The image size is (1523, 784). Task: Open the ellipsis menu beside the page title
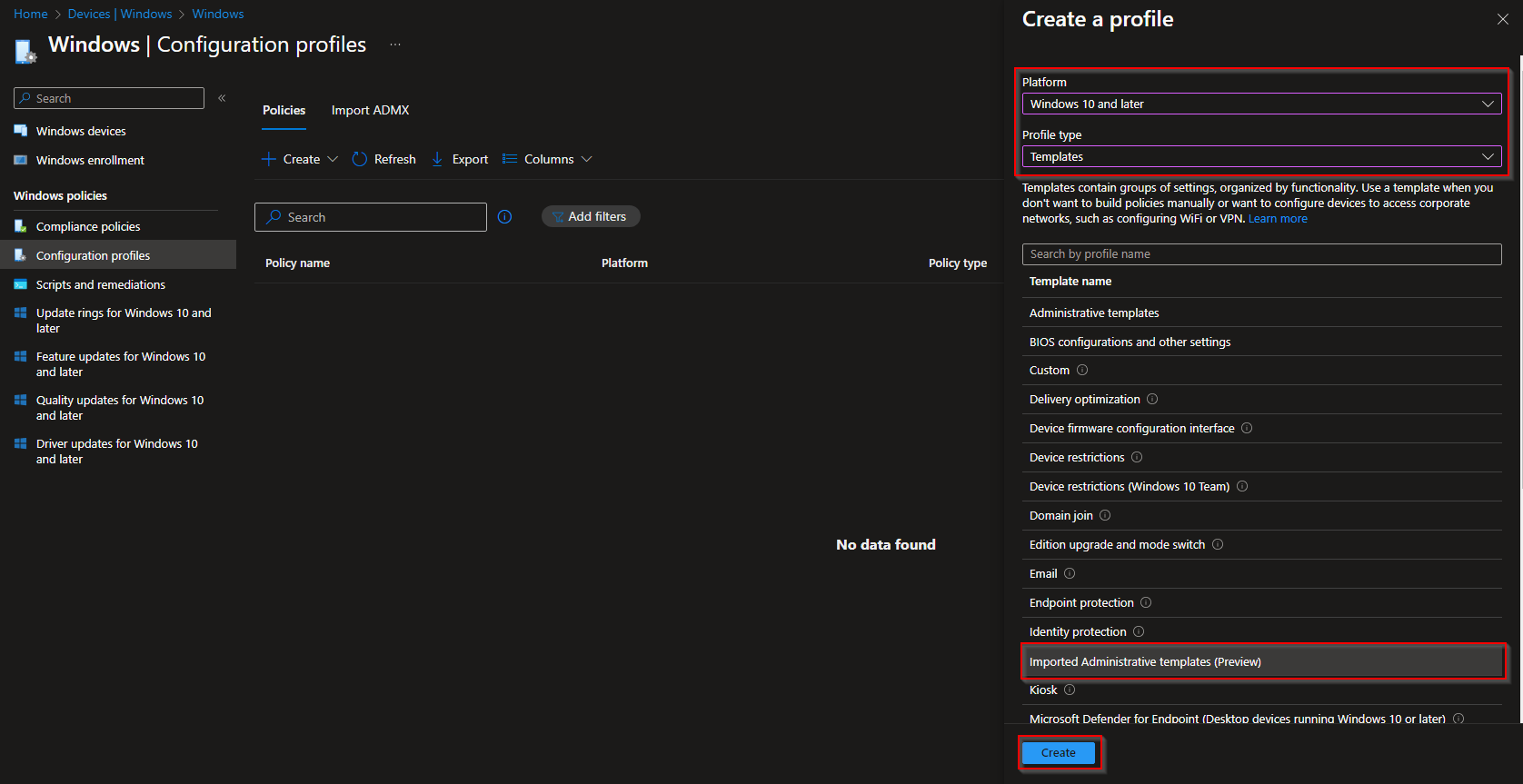pos(395,45)
